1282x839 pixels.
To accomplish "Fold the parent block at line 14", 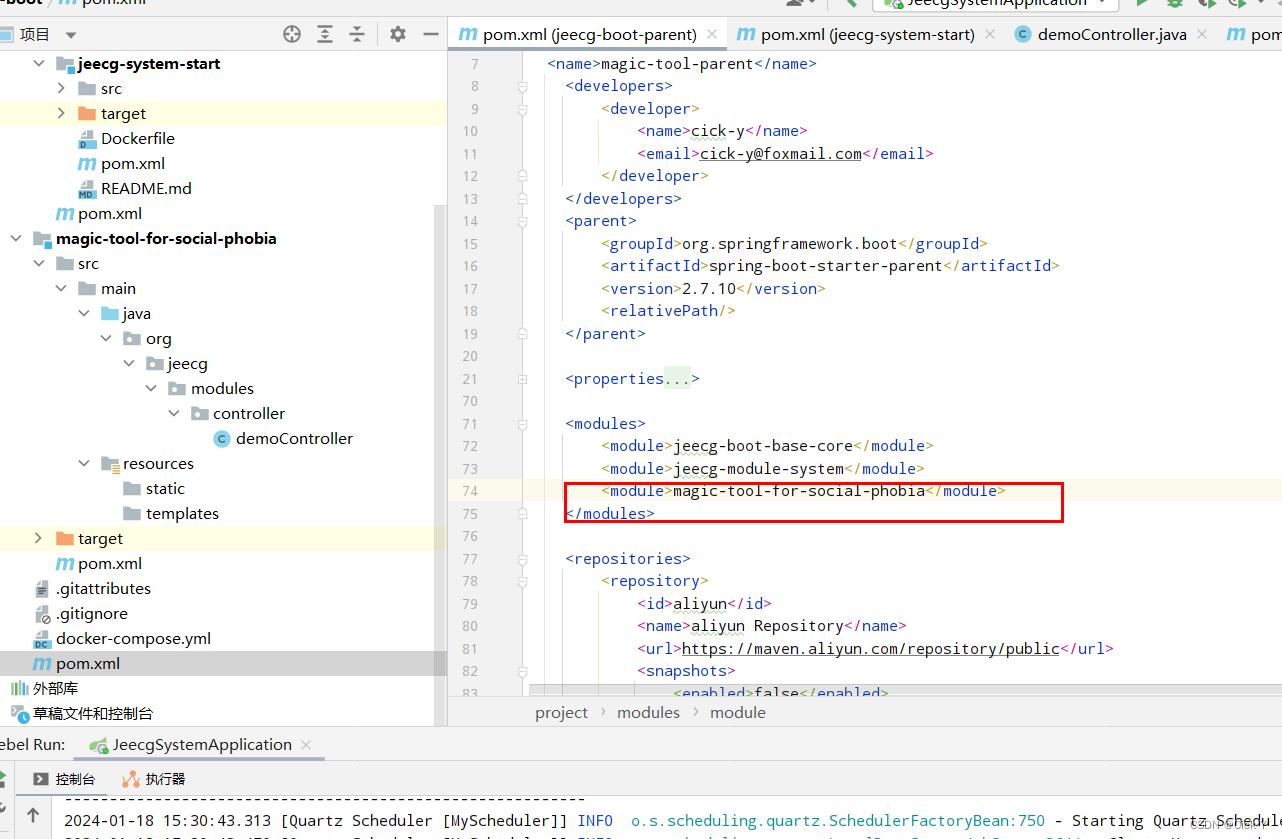I will (522, 221).
